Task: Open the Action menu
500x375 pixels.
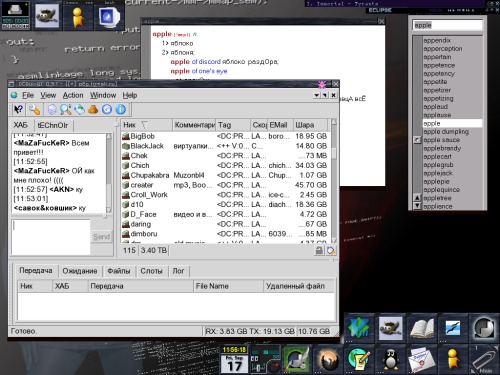Action: pyautogui.click(x=73, y=95)
